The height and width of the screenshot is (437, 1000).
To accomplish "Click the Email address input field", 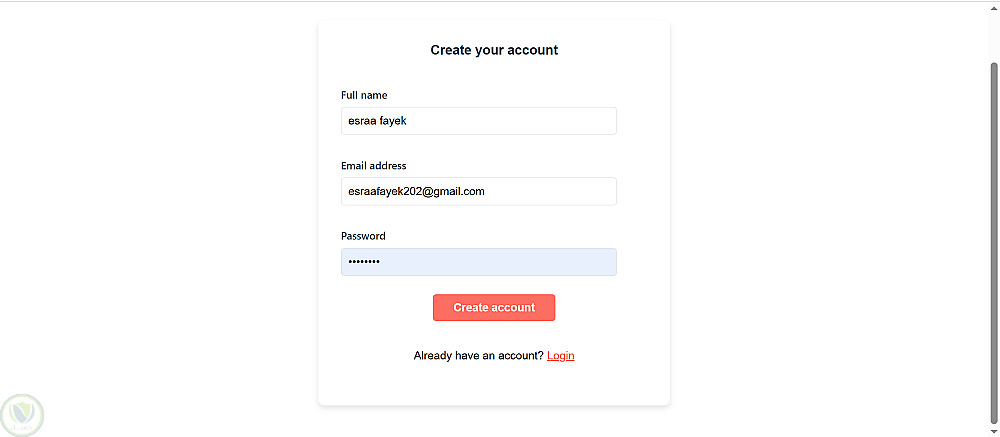I will [x=478, y=191].
